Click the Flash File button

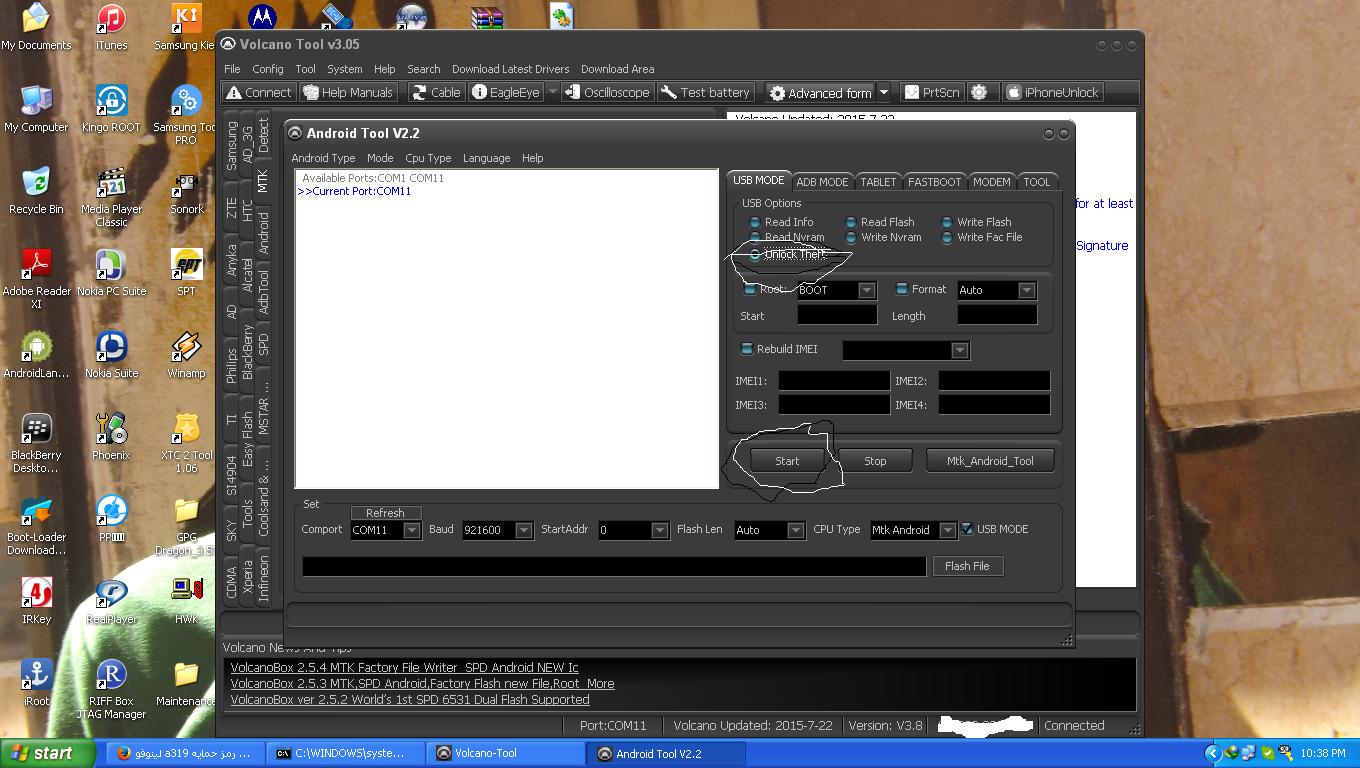[x=967, y=566]
